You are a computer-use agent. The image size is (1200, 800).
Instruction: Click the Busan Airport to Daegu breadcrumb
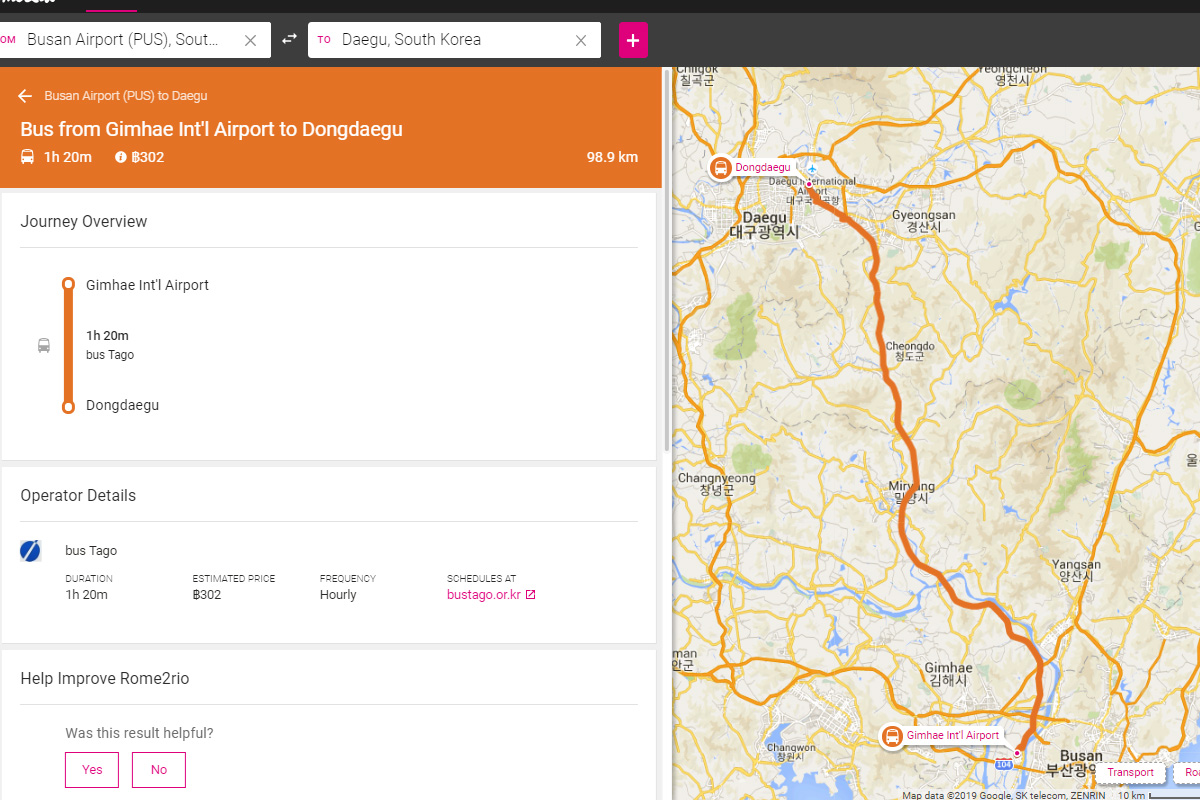pyautogui.click(x=126, y=96)
